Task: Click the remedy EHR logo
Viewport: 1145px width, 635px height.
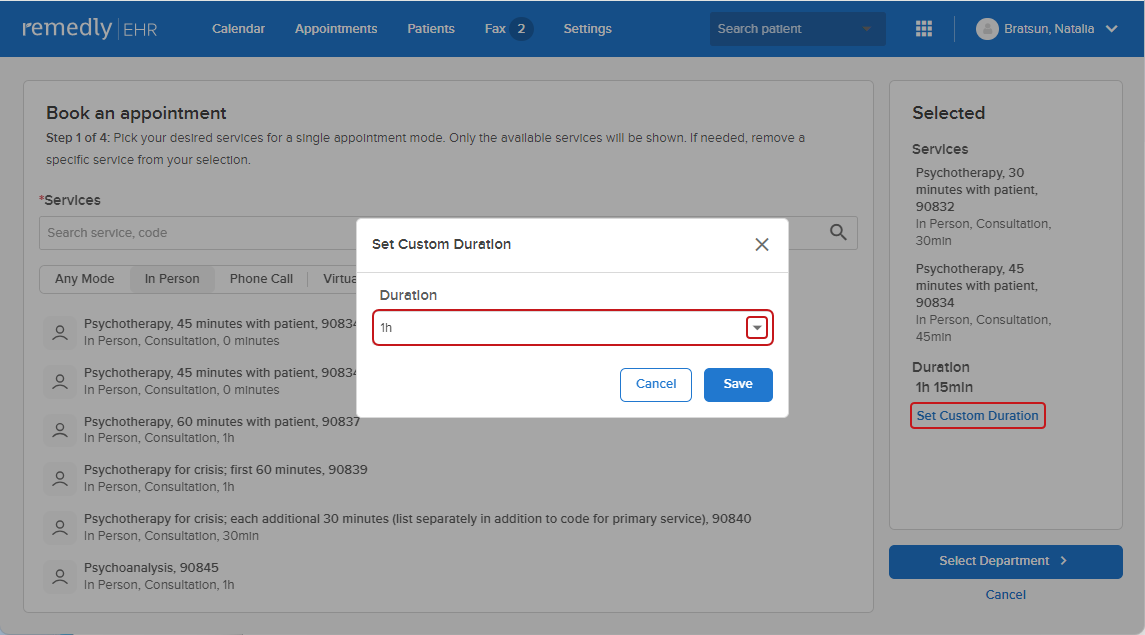Action: [x=89, y=28]
